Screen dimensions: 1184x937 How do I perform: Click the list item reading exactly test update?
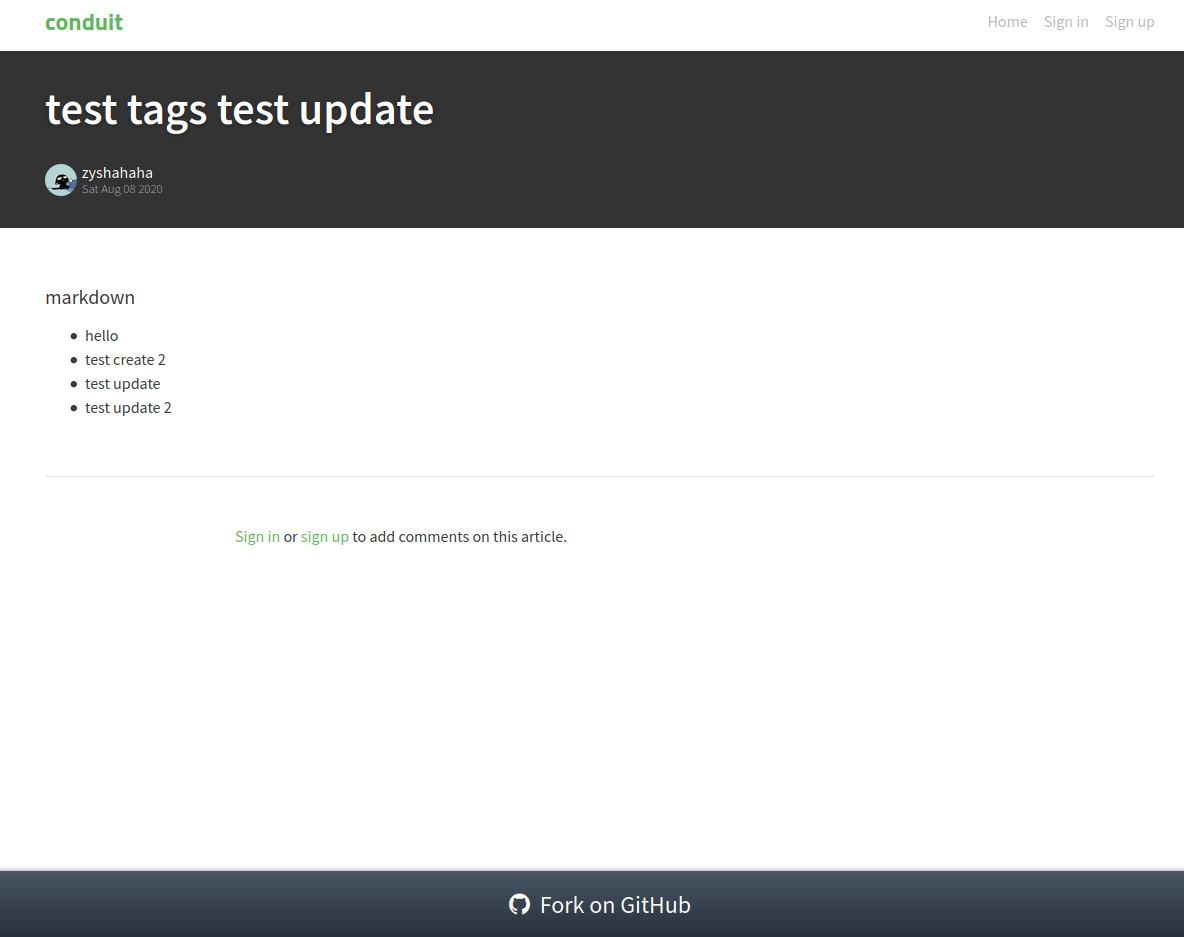(x=122, y=384)
